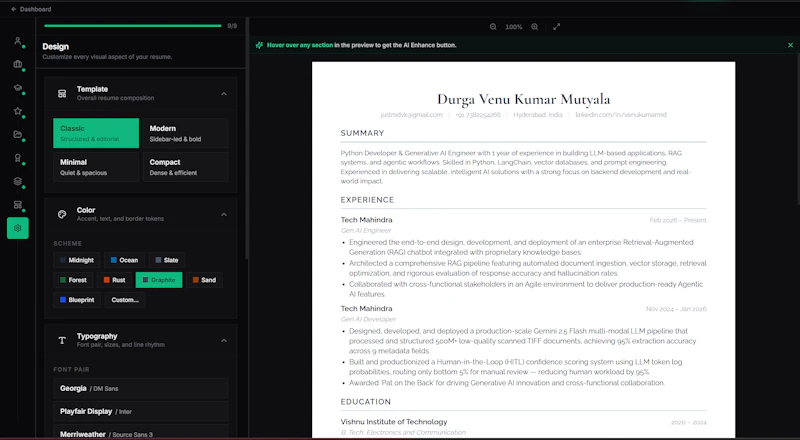Click the SUMMARY section heading in resume
Viewport: 800px width, 440px height.
point(362,133)
